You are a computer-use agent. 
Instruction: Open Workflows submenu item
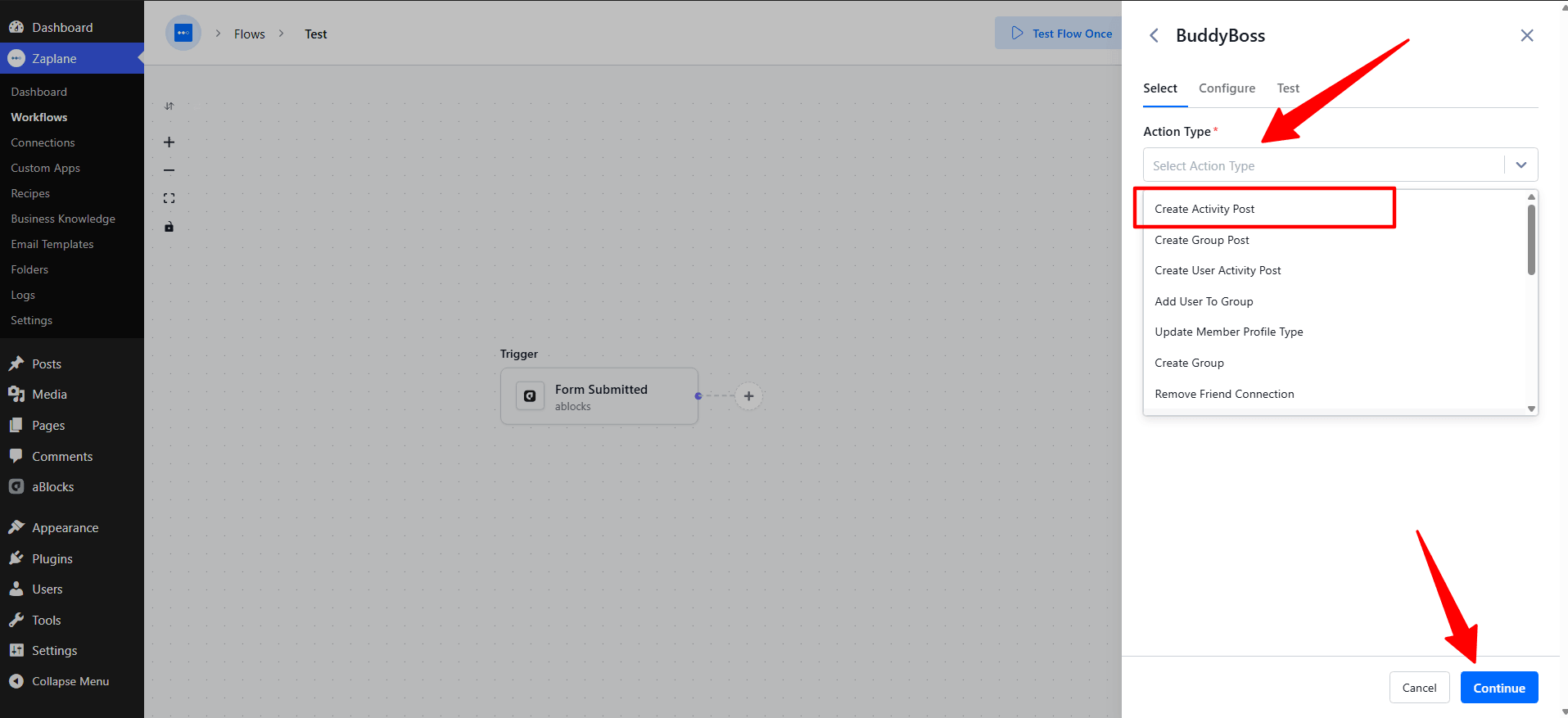(39, 117)
